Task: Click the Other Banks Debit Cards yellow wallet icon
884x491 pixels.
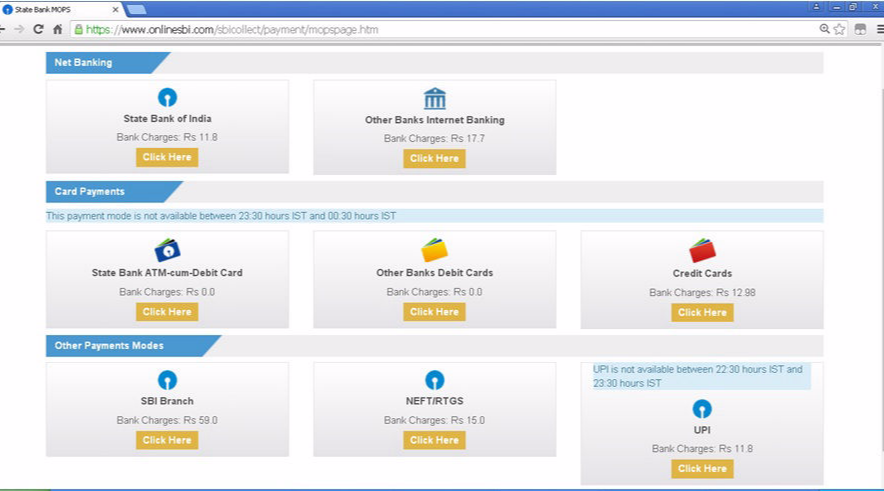Action: (434, 250)
